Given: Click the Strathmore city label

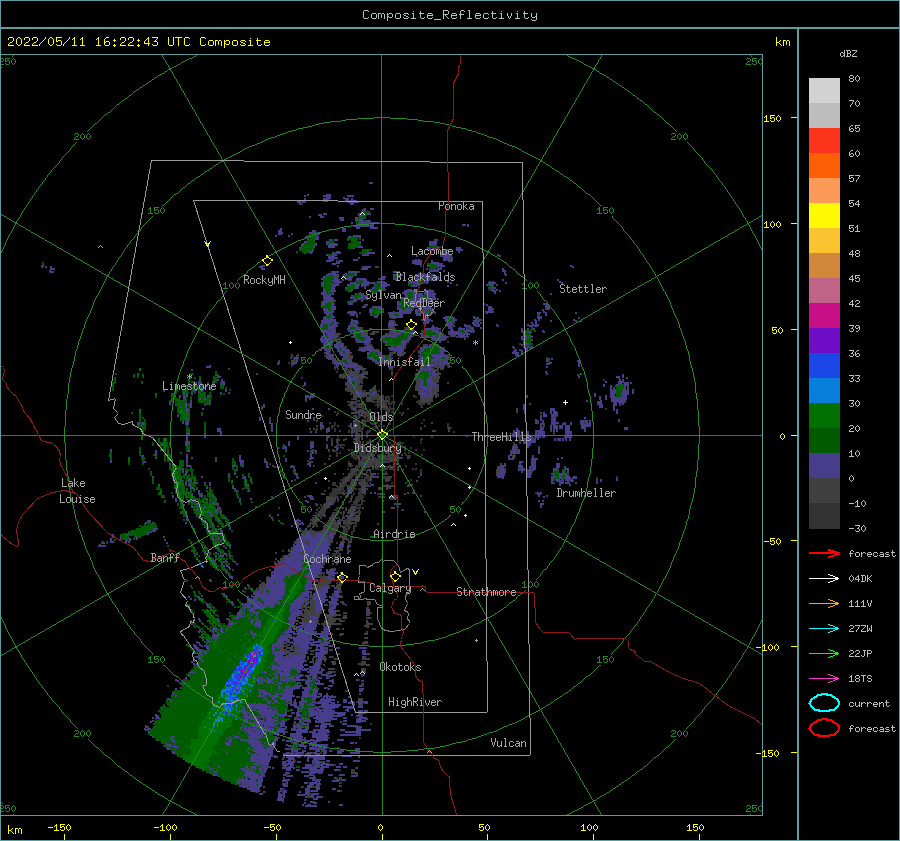Looking at the screenshot, I should (486, 592).
